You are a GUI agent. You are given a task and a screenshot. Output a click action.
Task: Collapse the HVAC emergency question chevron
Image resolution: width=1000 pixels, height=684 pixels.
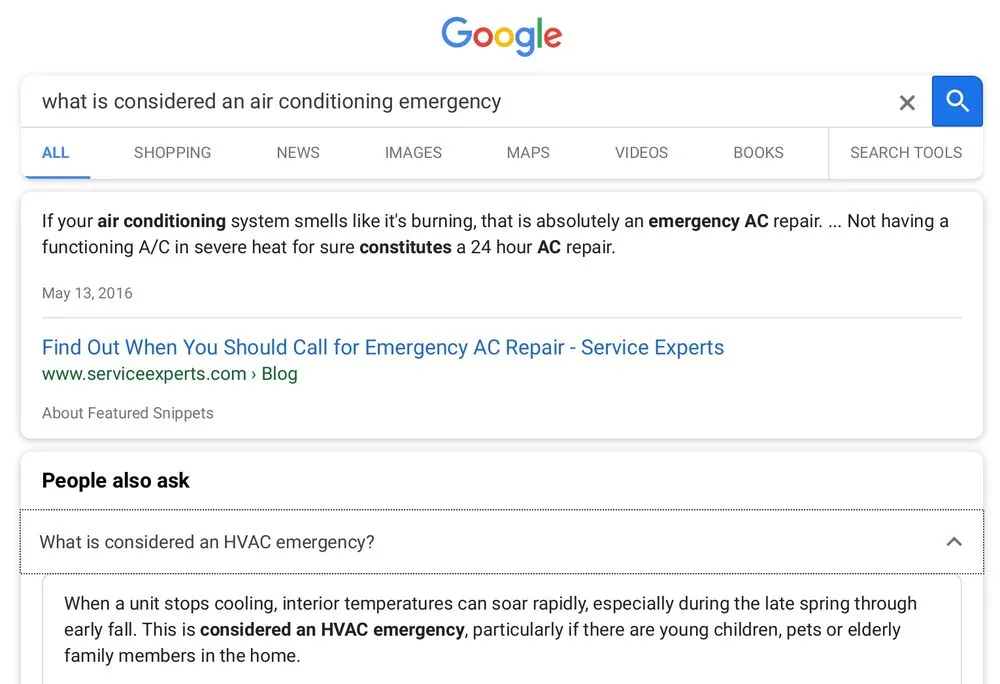[x=954, y=542]
